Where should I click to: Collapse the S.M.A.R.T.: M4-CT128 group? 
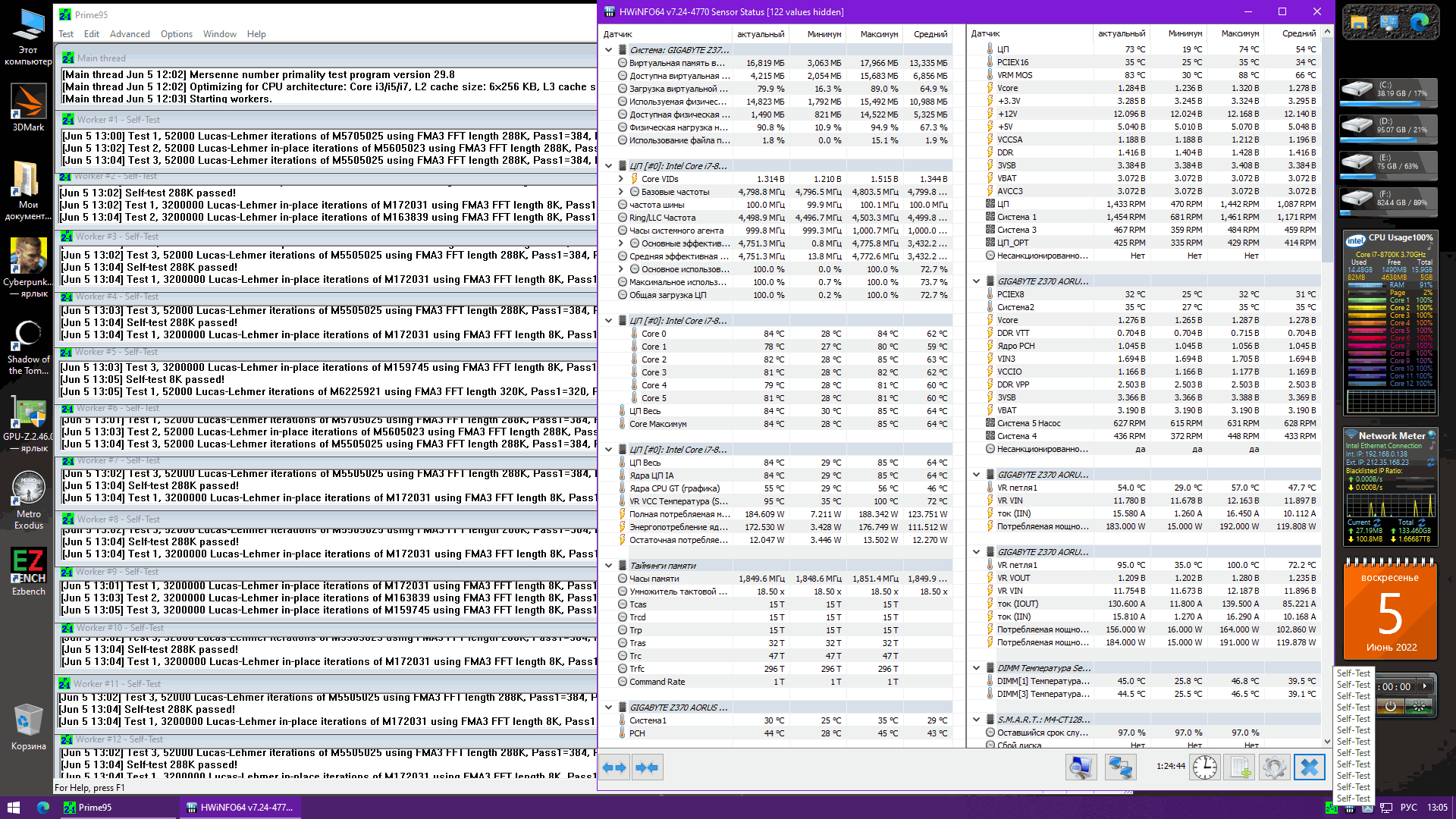[976, 720]
